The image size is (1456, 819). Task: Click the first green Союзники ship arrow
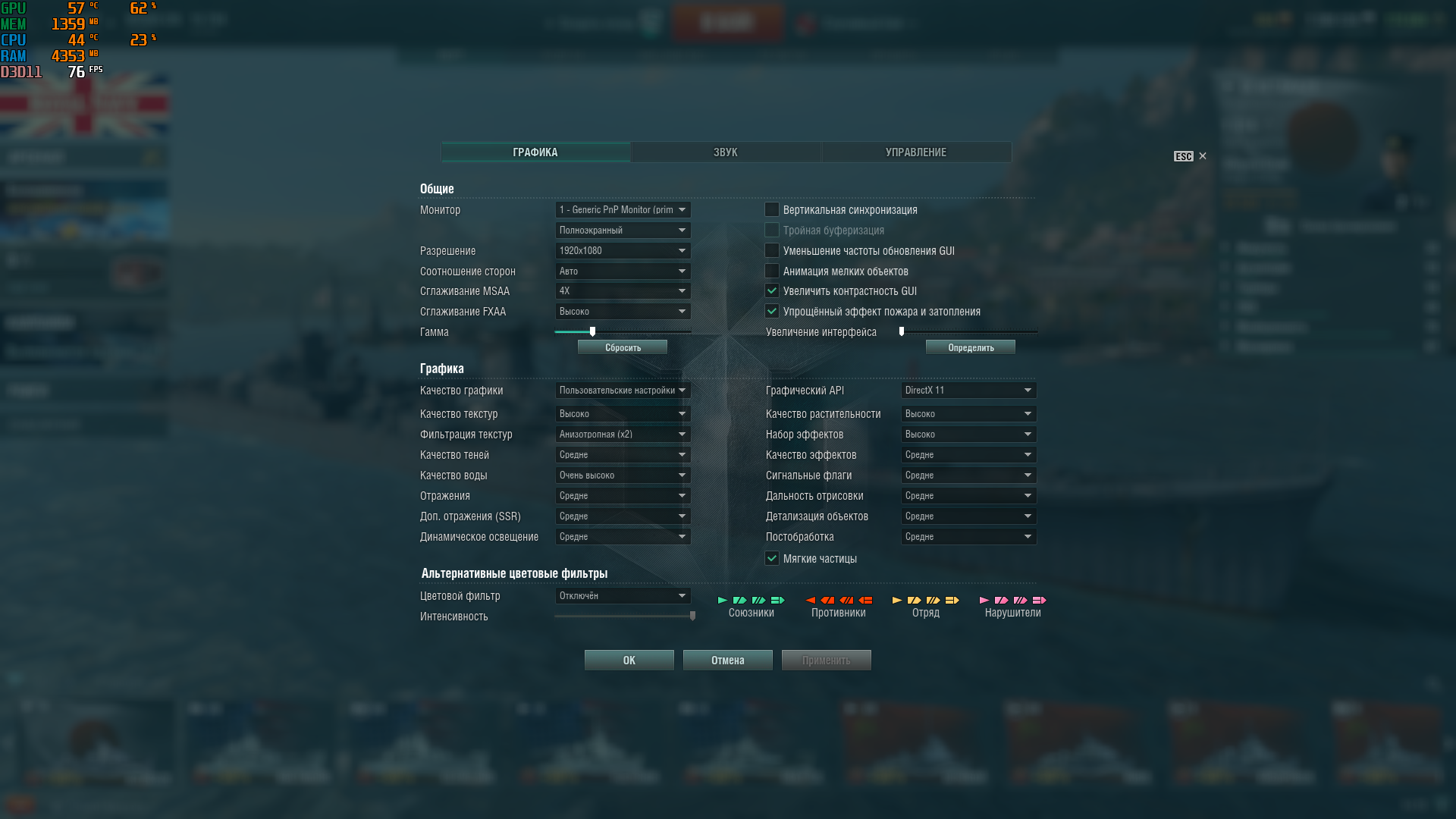point(723,600)
